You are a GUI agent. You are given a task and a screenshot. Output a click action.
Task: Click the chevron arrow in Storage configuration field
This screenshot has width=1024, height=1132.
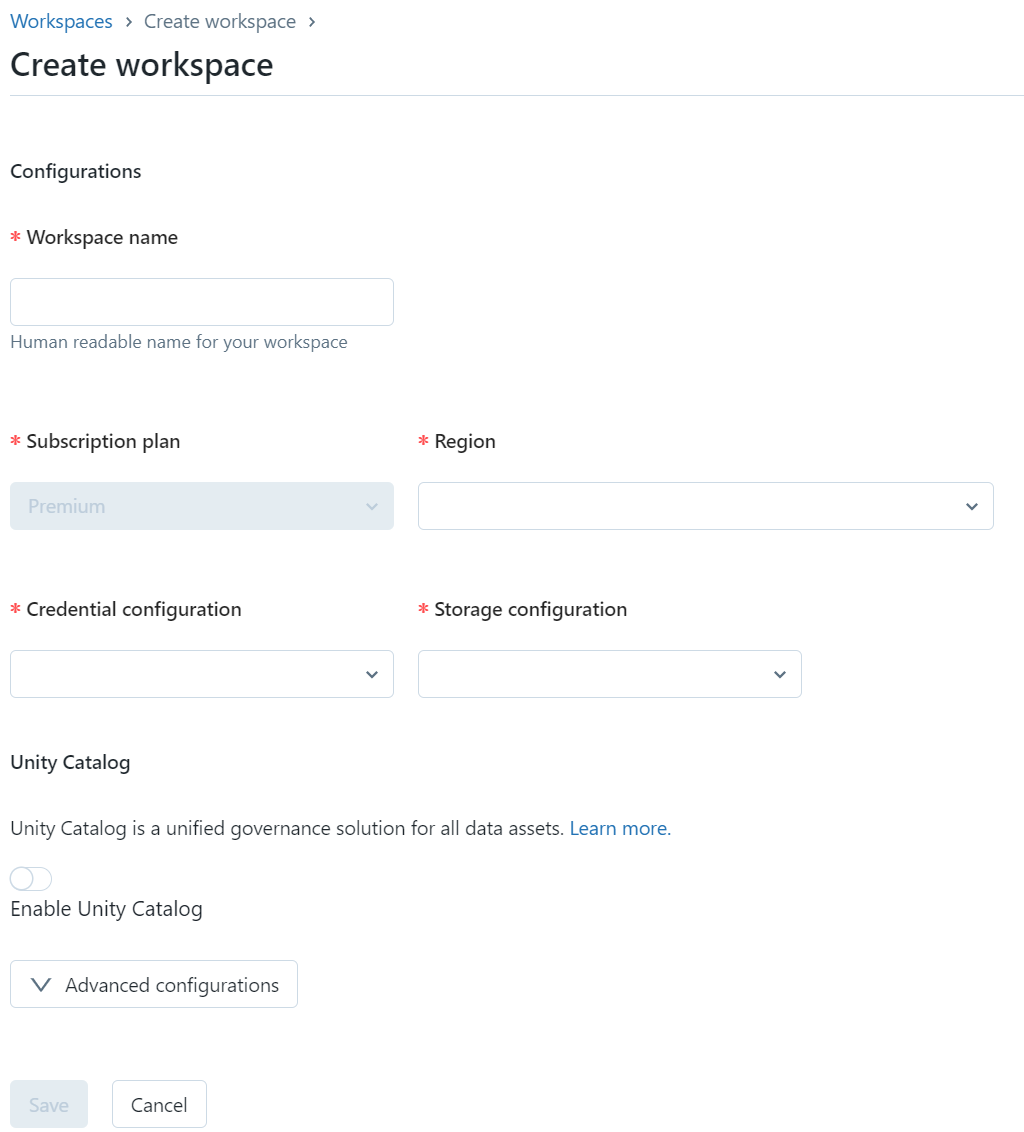pyautogui.click(x=780, y=675)
